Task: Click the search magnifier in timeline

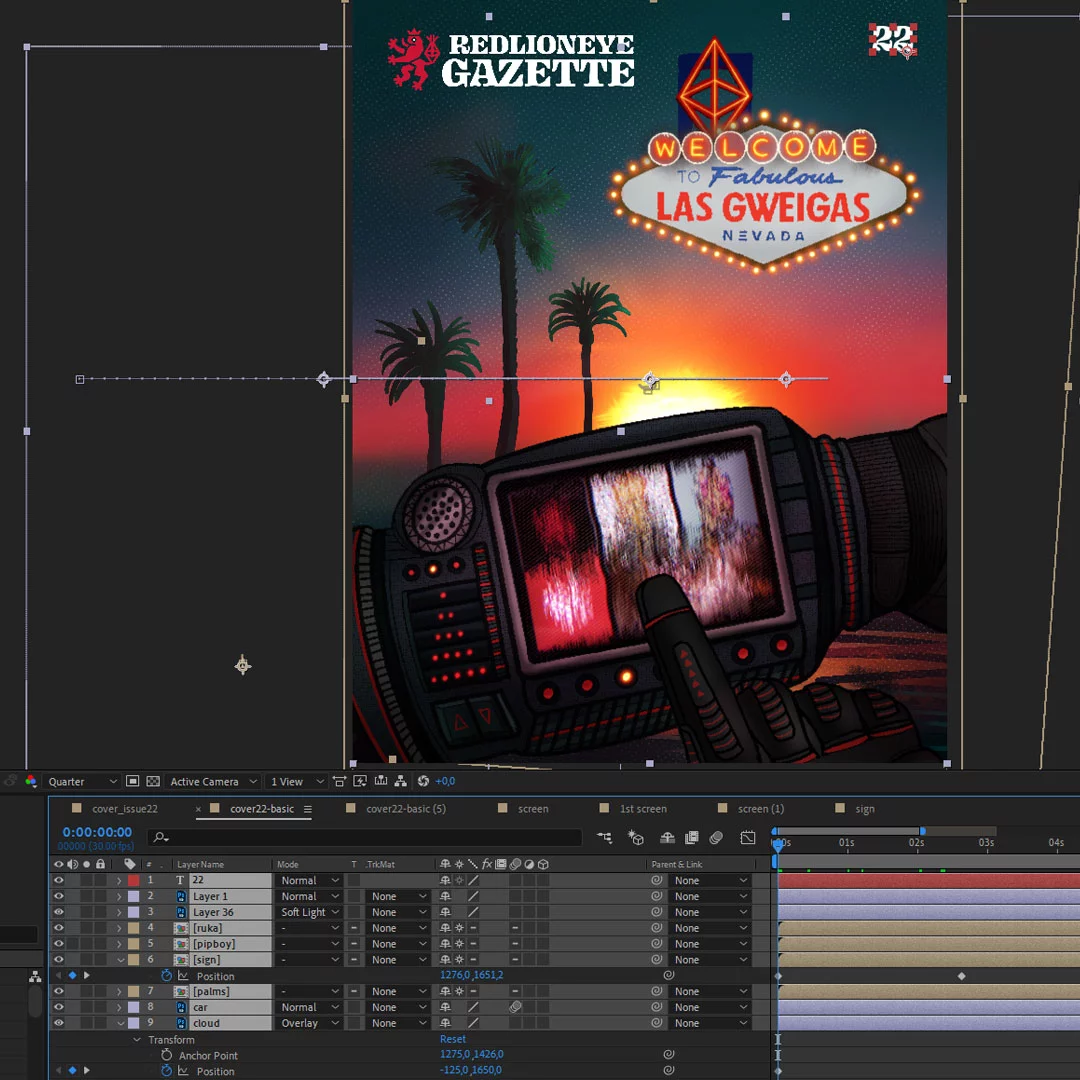Action: point(161,838)
